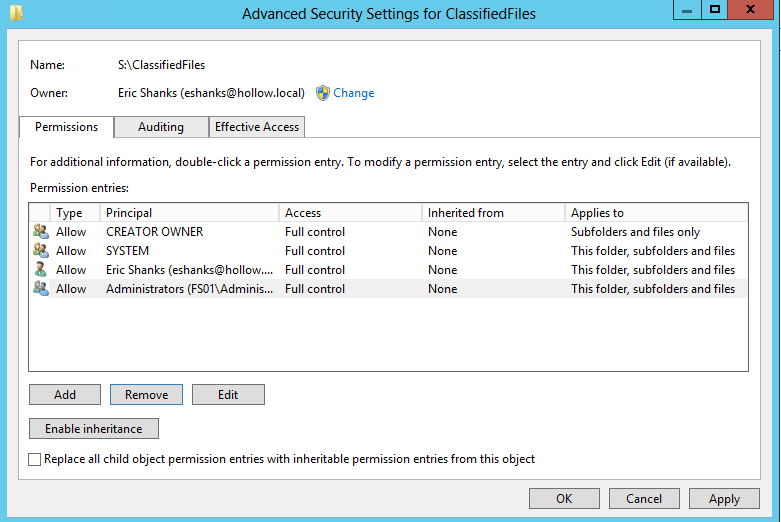
Task: Open the Effective Access tab
Action: point(257,127)
